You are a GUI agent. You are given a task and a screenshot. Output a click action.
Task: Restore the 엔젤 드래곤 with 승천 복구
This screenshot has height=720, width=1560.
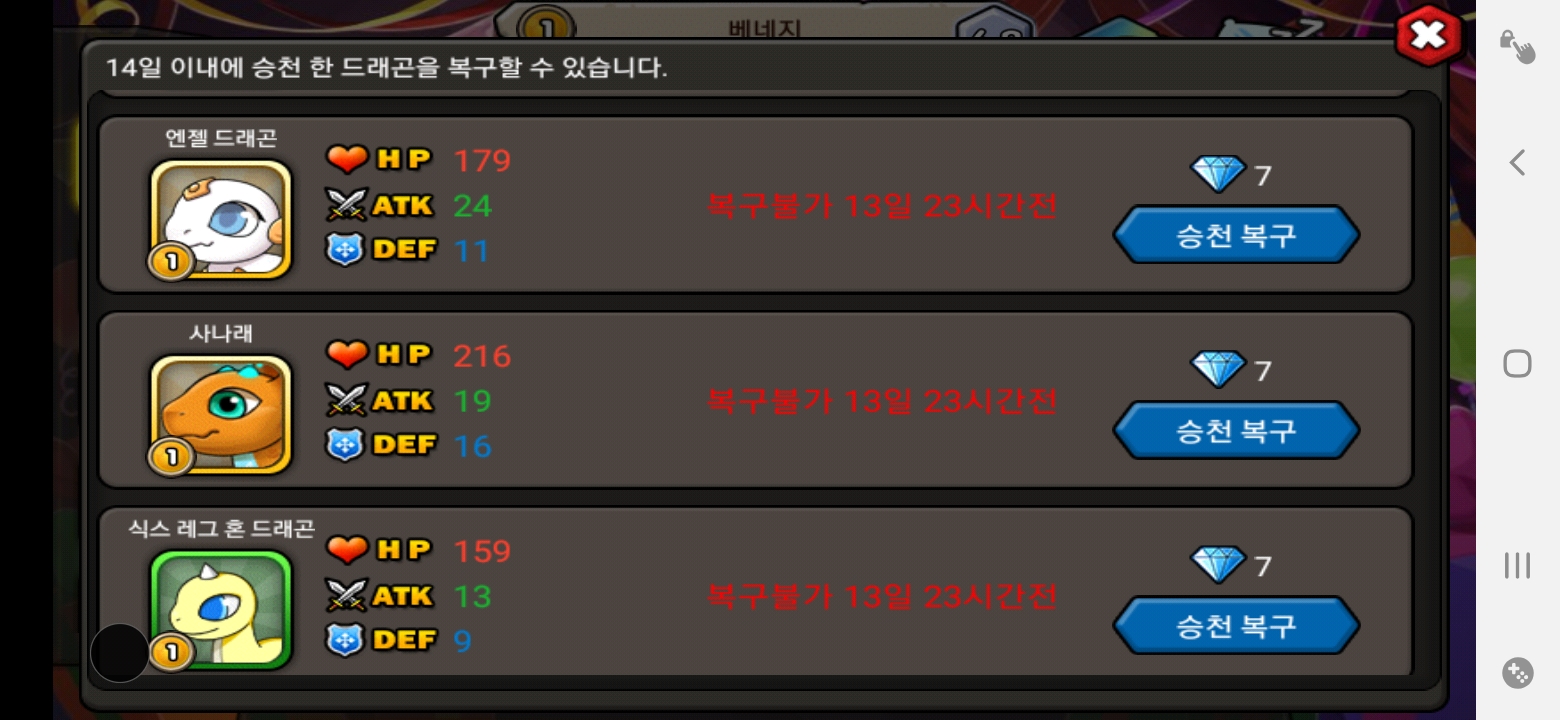(x=1236, y=235)
